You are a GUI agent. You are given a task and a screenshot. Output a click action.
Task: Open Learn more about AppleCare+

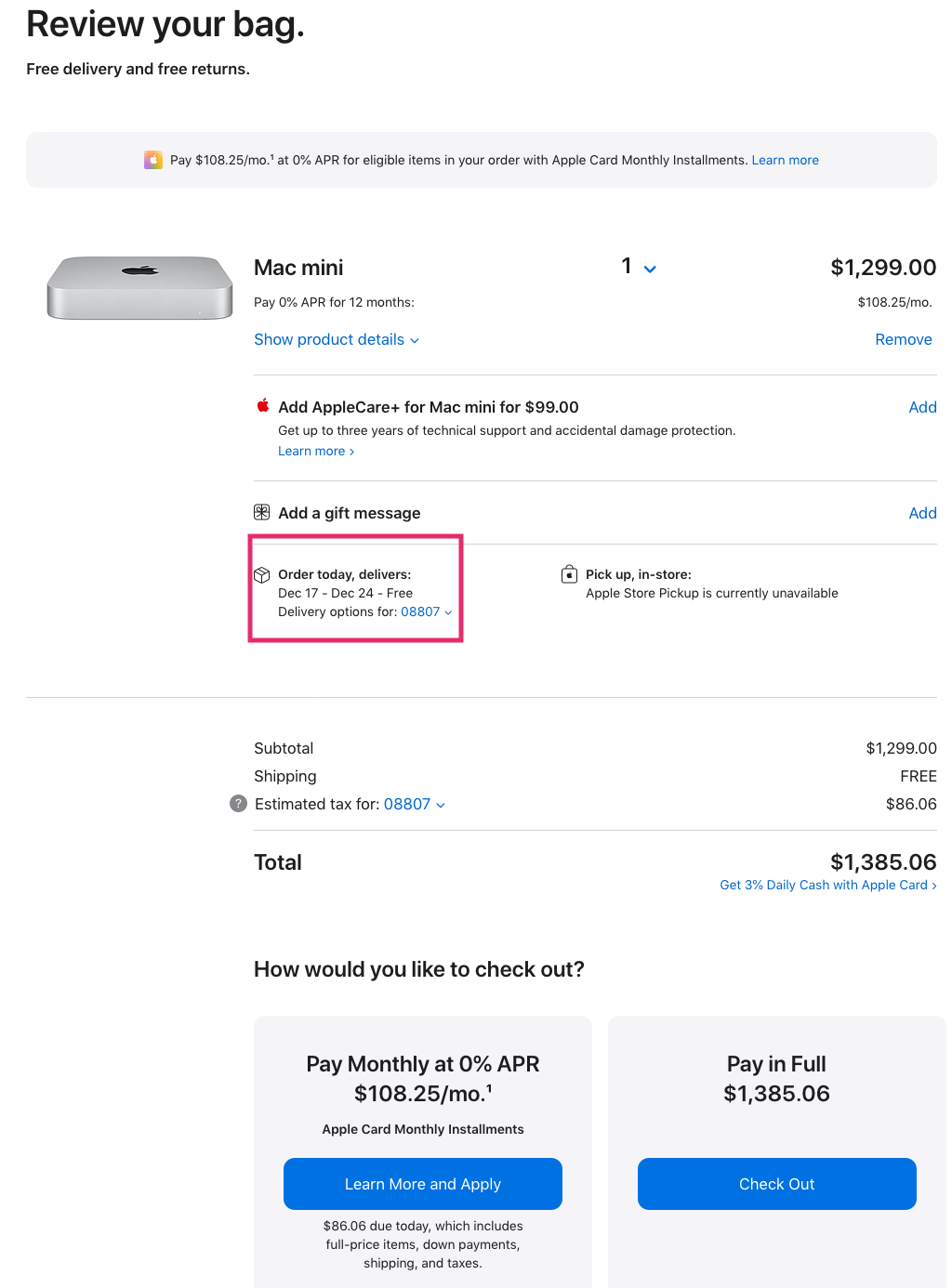point(316,452)
